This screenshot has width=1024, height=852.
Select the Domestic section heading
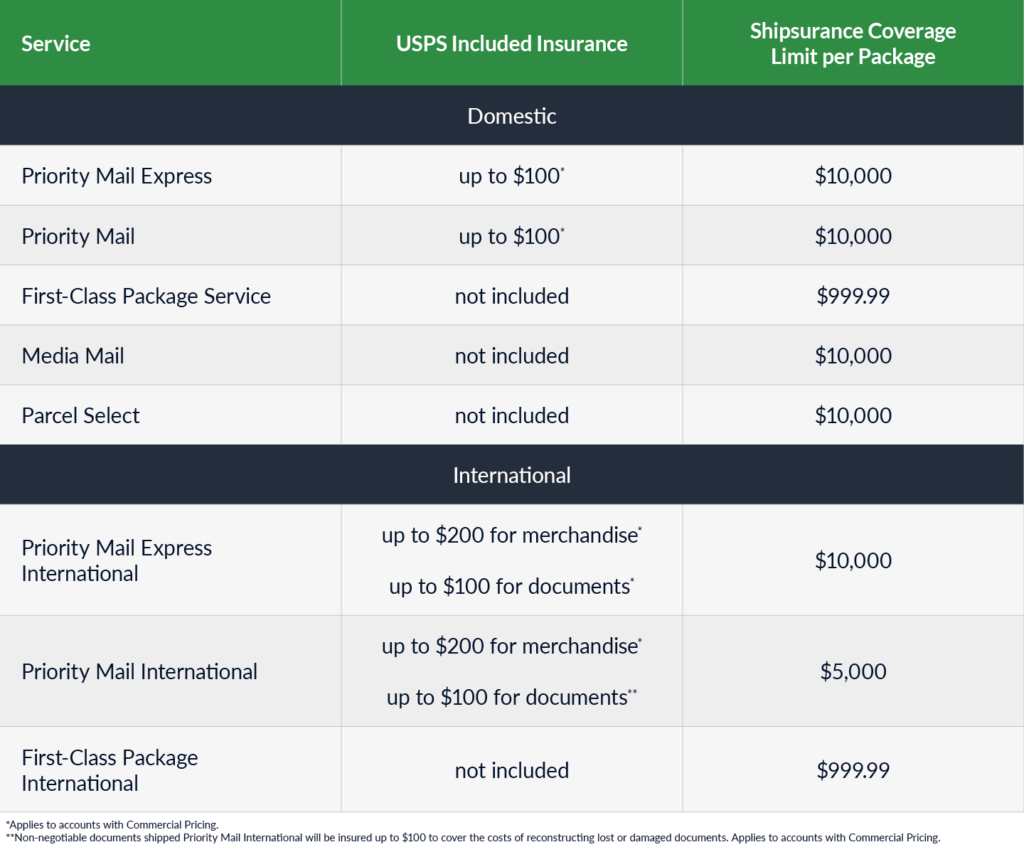pyautogui.click(x=511, y=116)
